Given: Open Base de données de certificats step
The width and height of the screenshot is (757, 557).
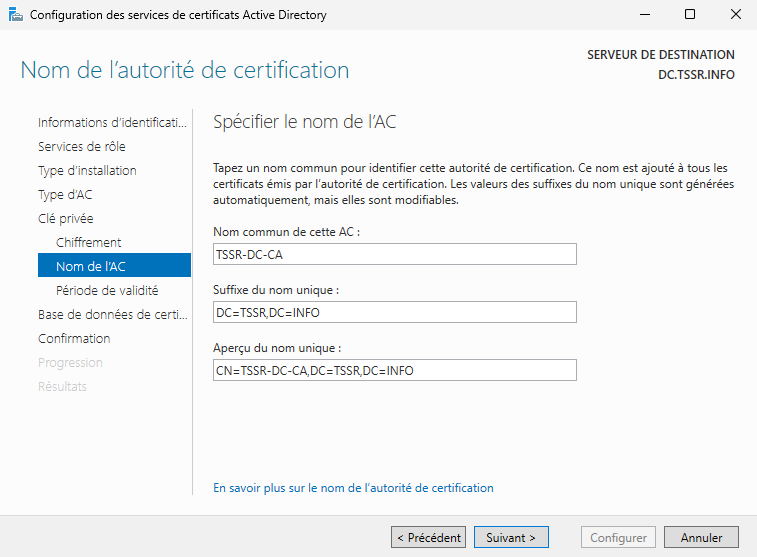Looking at the screenshot, I should click(x=112, y=315).
